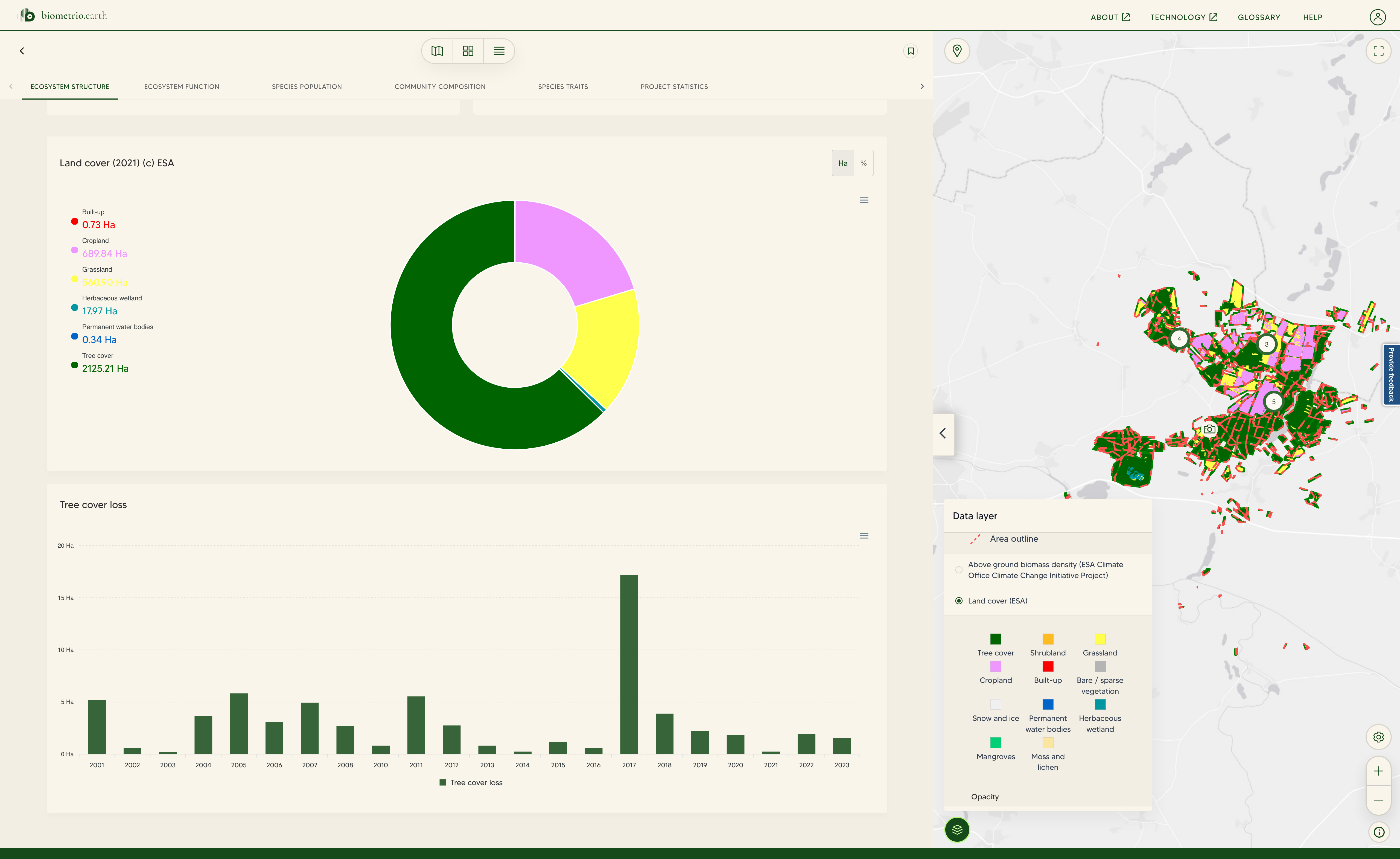Click Permanent water bodies swatch in map legend
Screen dimensions: 1400x859
1048,704
